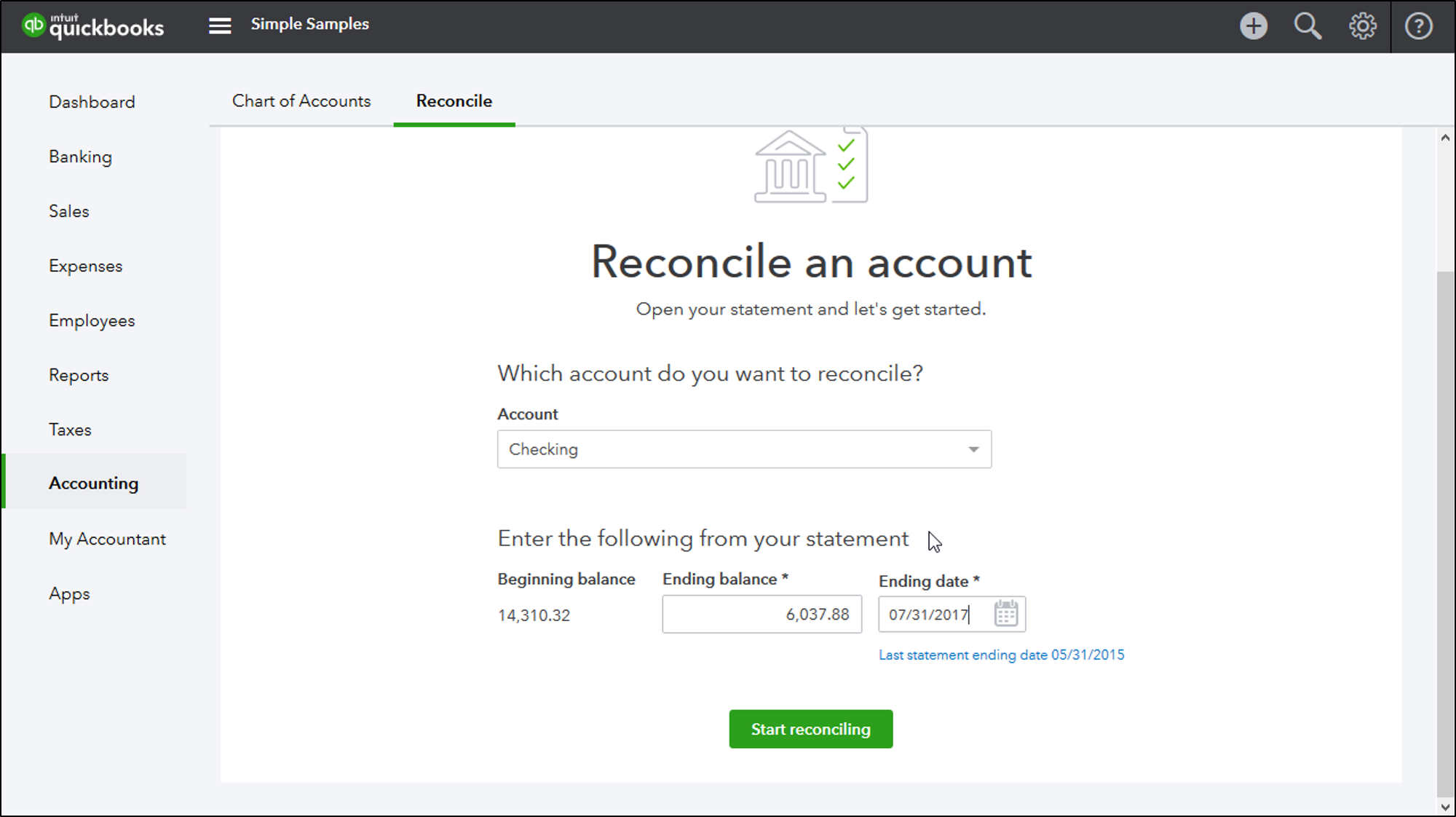Screen dimensions: 1456x817
Task: Open the calendar picker for Ending date
Action: pos(1005,614)
